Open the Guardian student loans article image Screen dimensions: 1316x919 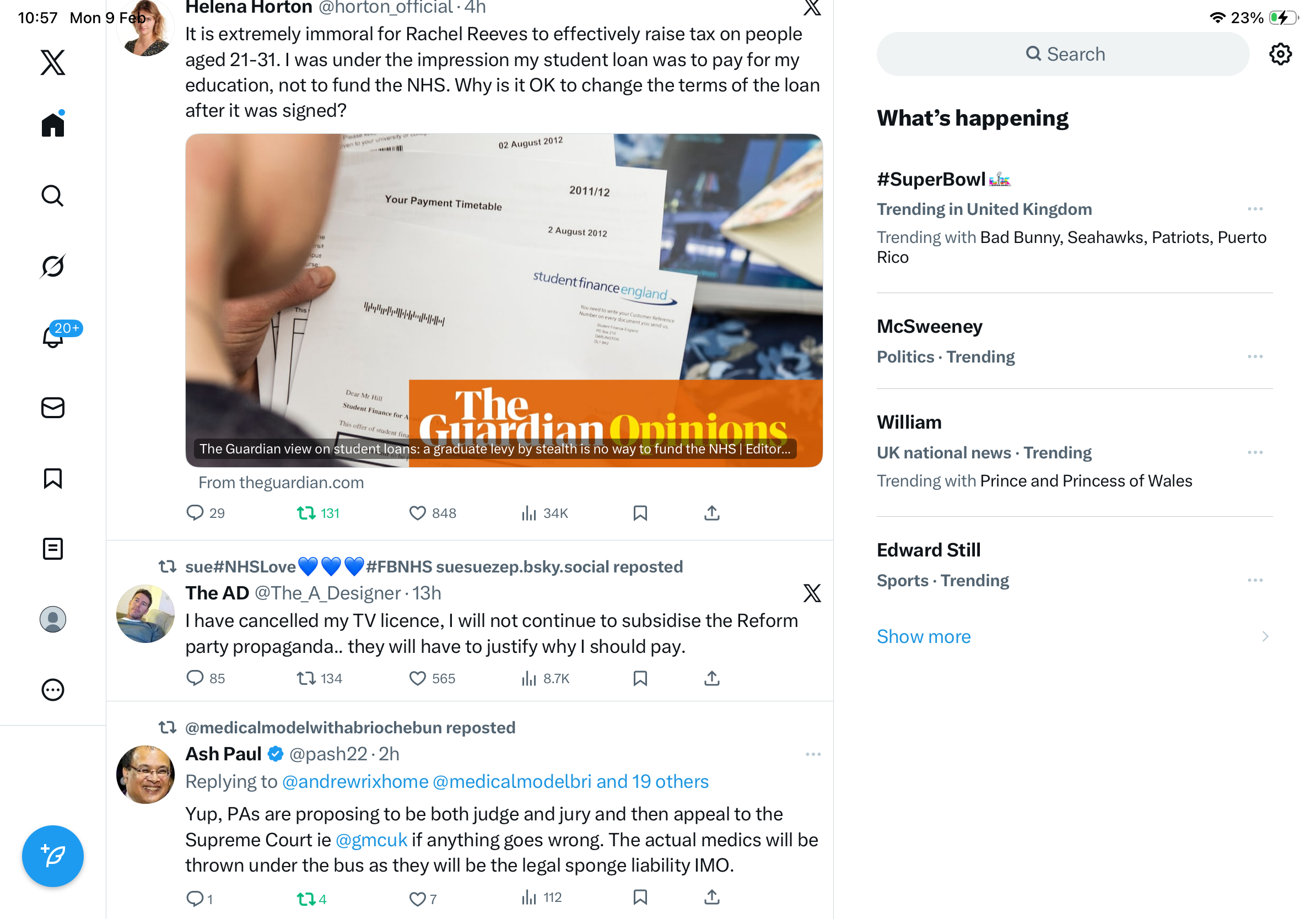[x=504, y=300]
